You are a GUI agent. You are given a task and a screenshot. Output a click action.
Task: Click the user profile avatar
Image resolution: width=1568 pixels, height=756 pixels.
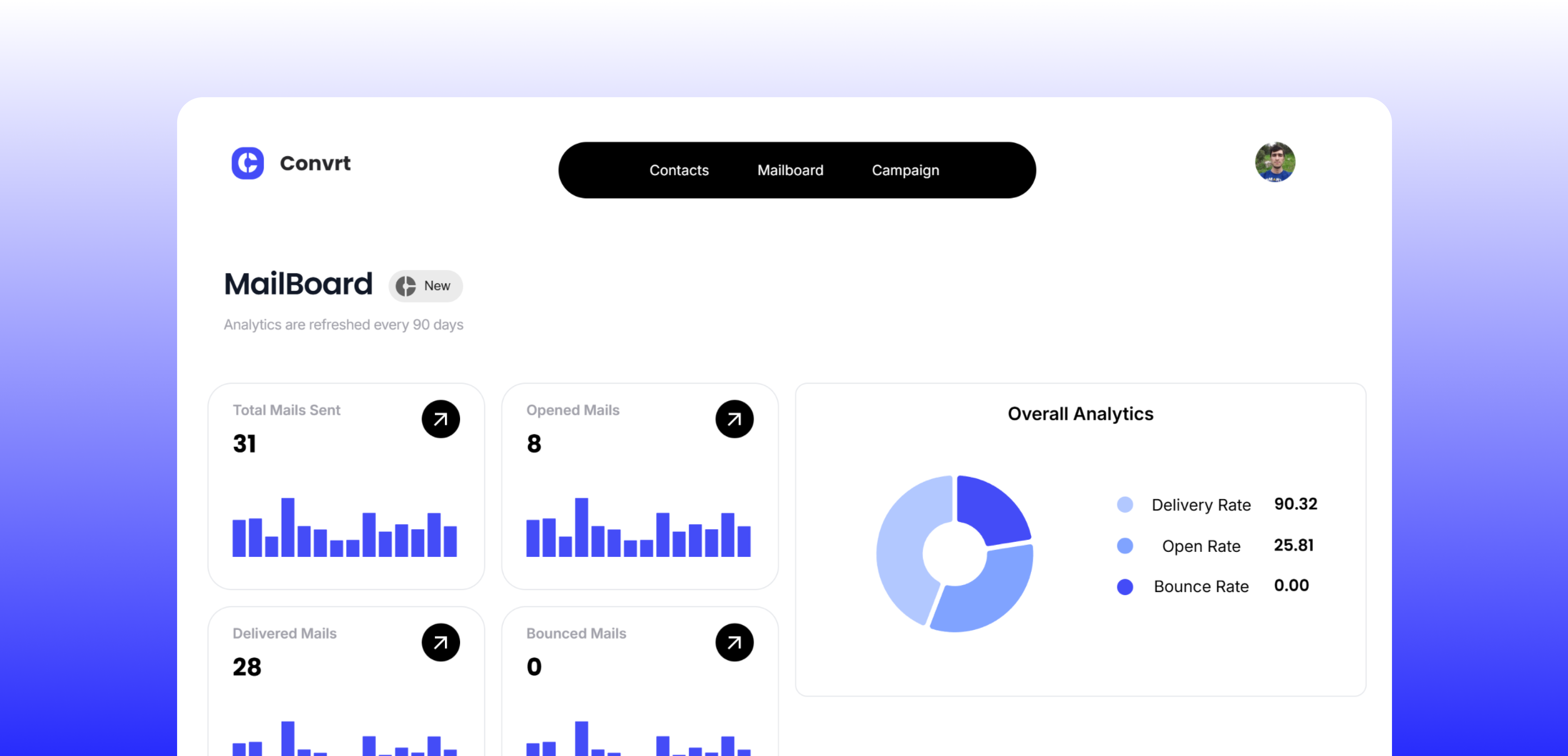pyautogui.click(x=1275, y=162)
